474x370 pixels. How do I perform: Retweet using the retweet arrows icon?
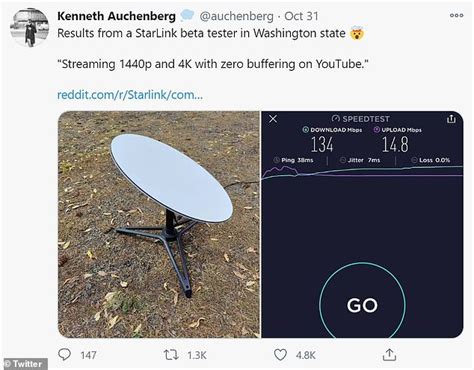point(171,355)
